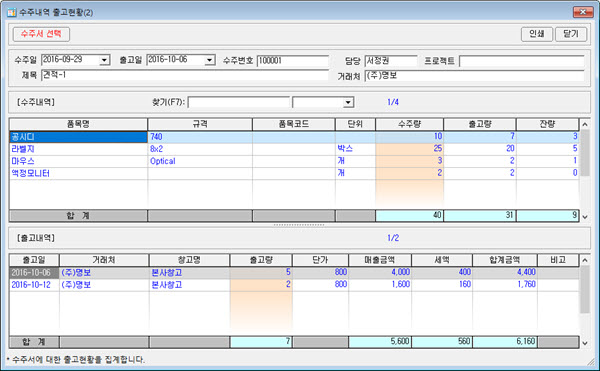Click the 거래처 header in the shipment table
This screenshot has width=600, height=371.
tap(104, 260)
